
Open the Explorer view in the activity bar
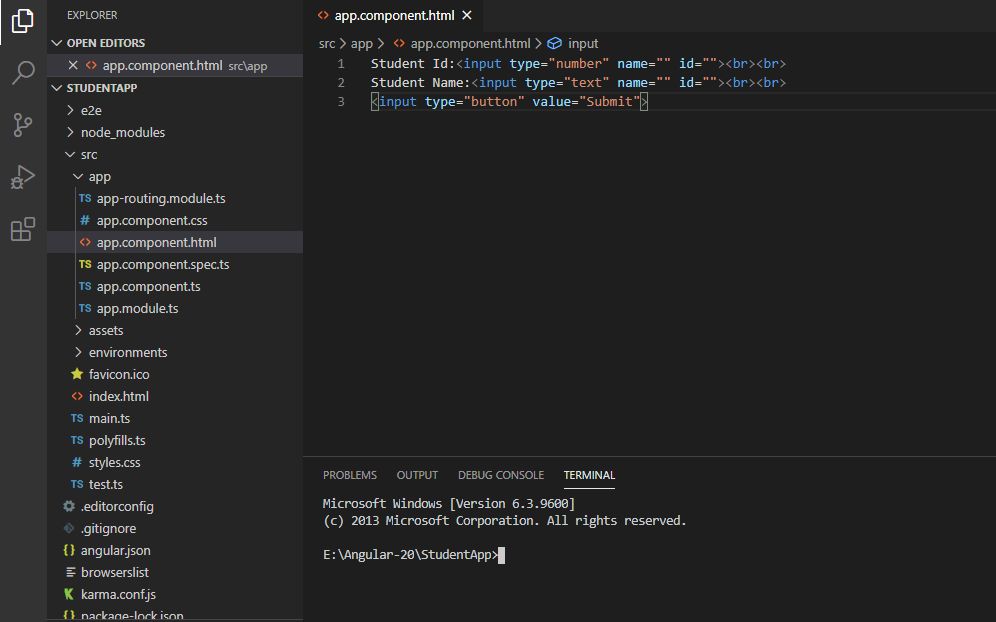[22, 20]
